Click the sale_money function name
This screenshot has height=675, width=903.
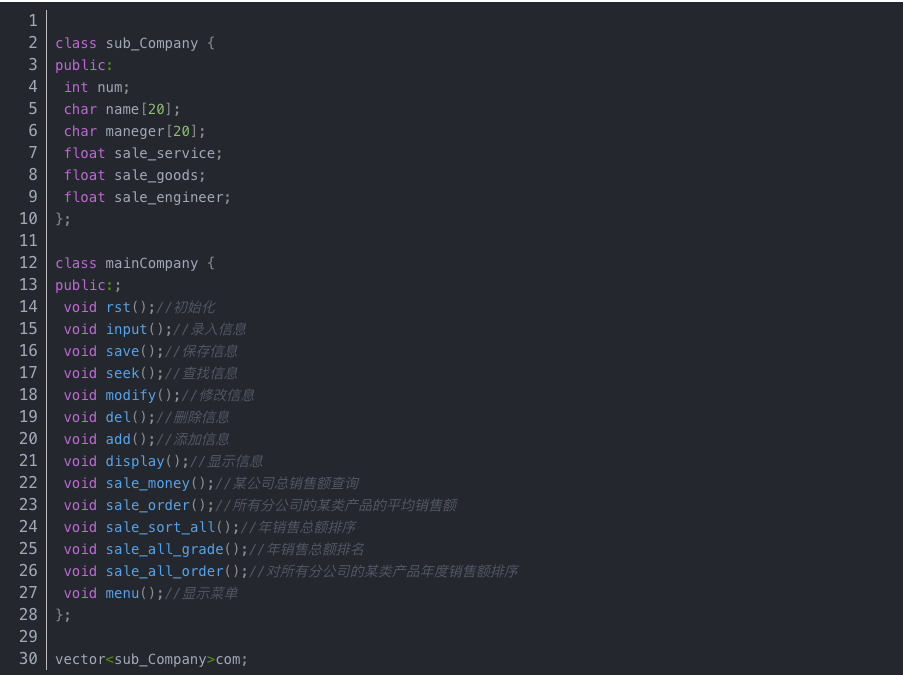pos(147,483)
